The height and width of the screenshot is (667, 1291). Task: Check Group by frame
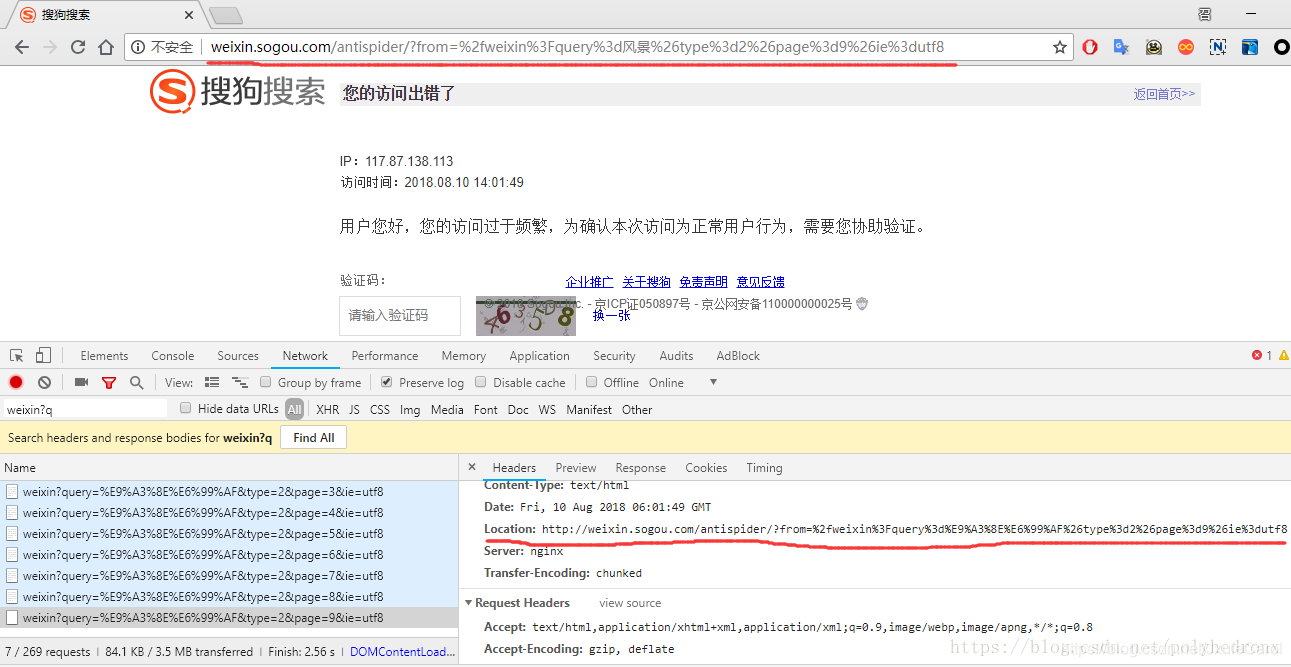point(265,382)
